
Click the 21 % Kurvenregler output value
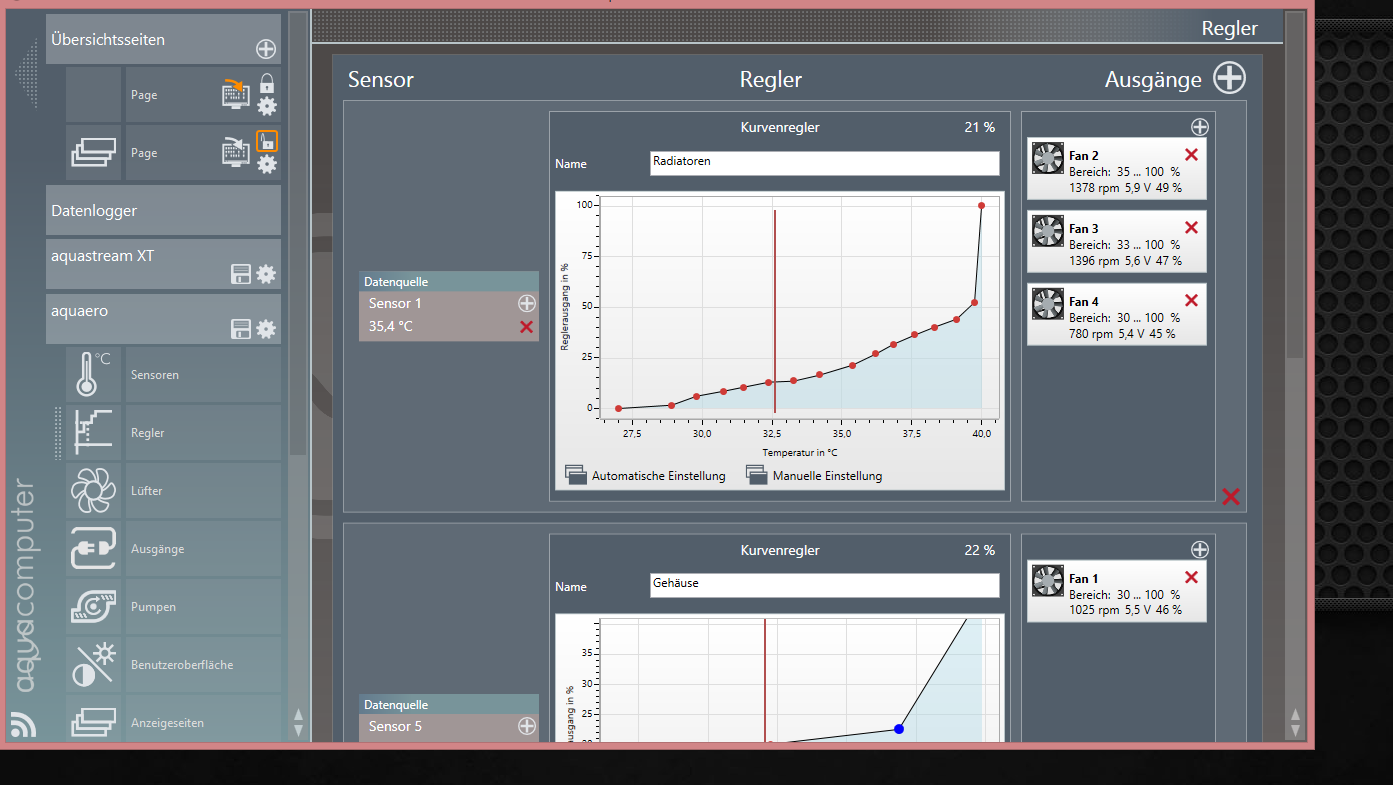click(x=980, y=127)
